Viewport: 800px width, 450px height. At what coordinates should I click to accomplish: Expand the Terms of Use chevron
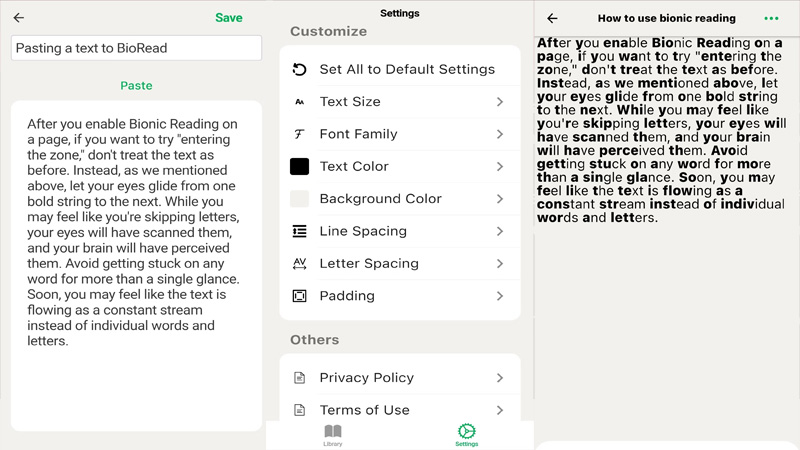click(499, 410)
